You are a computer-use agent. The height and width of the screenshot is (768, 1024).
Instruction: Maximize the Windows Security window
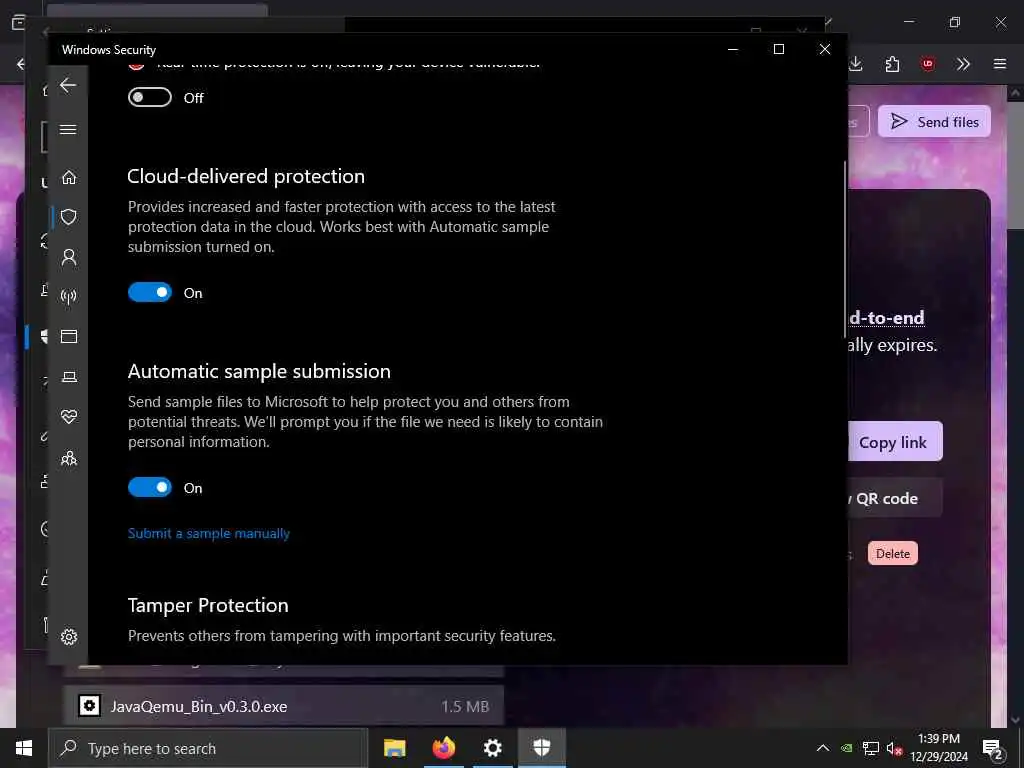tap(778, 49)
